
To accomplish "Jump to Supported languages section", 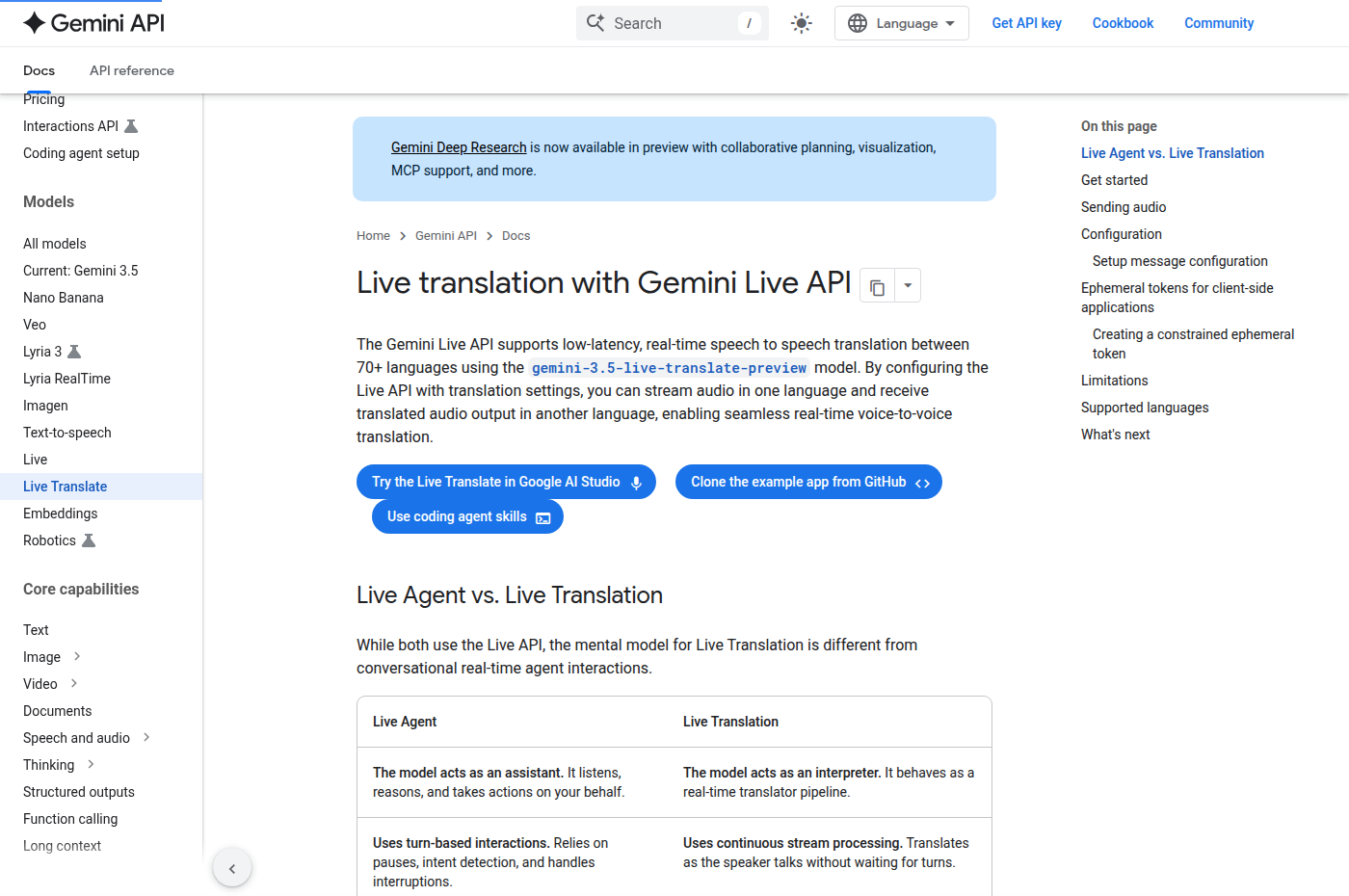I will [1145, 408].
